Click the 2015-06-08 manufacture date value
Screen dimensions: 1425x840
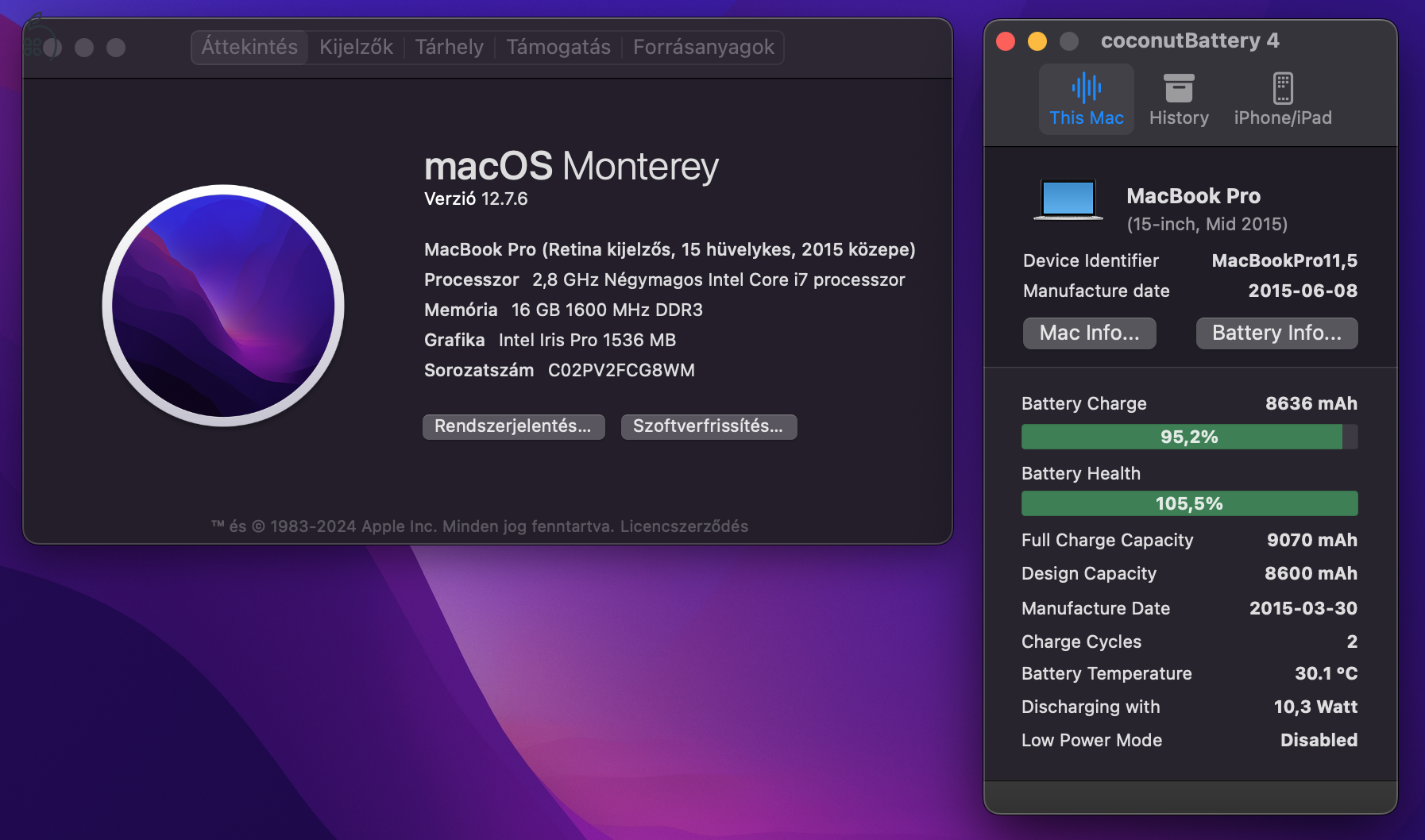1303,291
